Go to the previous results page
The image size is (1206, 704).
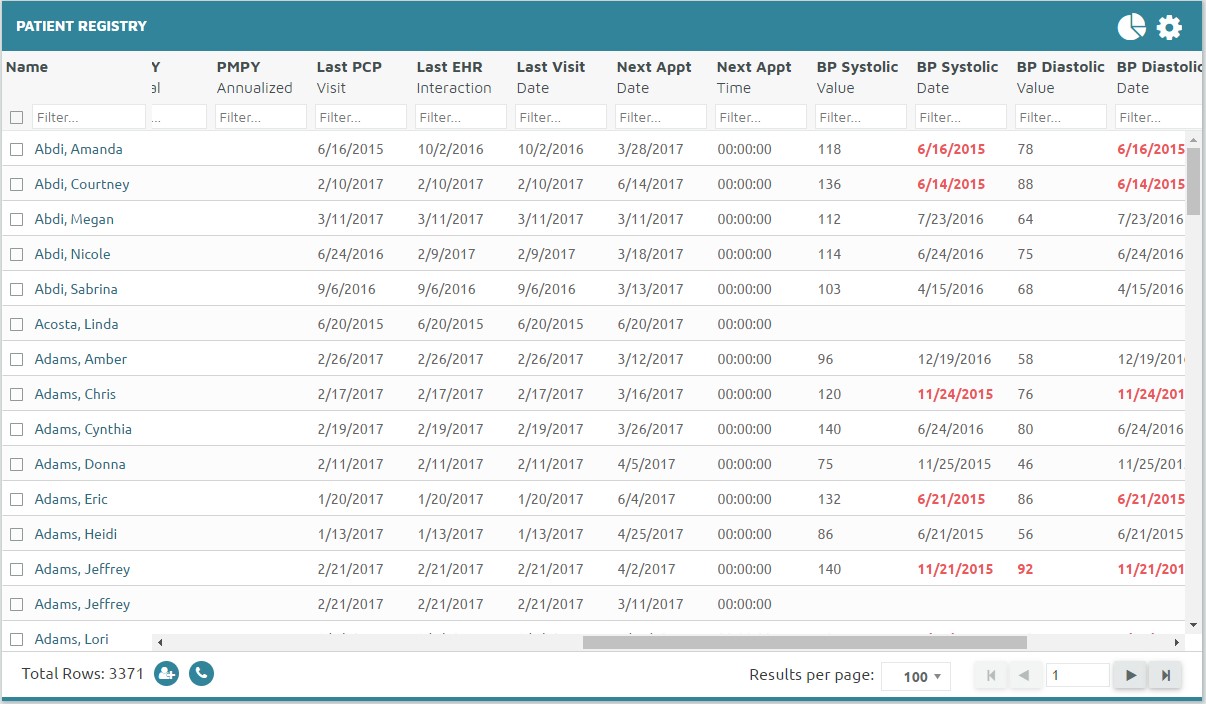coord(1024,676)
